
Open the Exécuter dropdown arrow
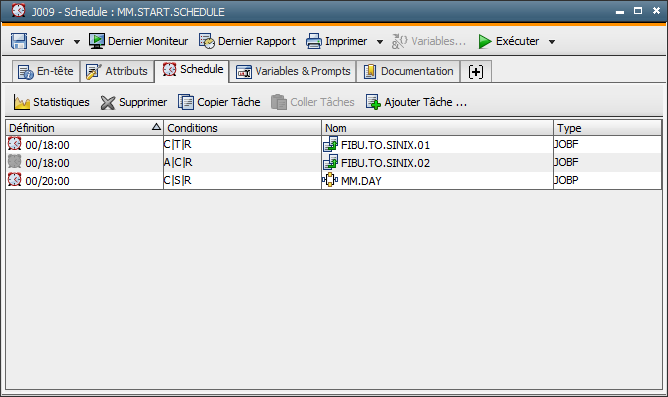tap(552, 42)
